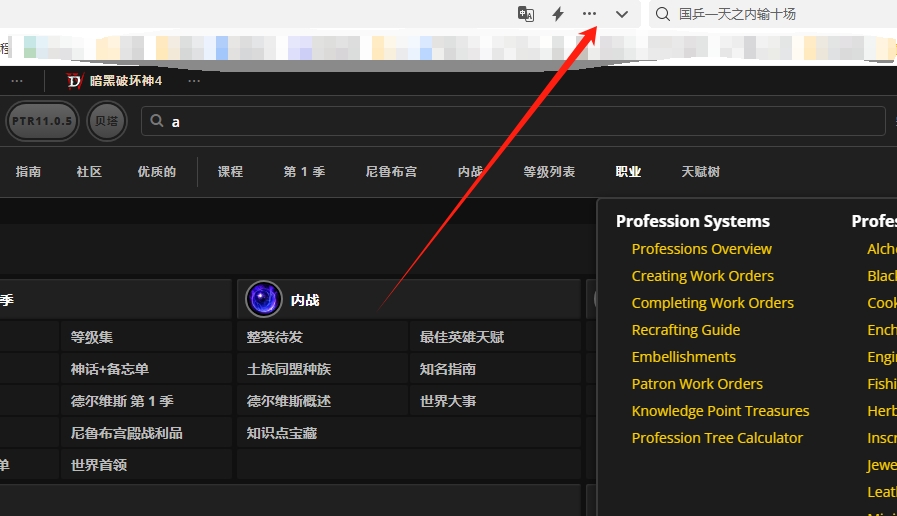Click the Diablo 4 red D logo
The image size is (897, 516).
click(75, 81)
